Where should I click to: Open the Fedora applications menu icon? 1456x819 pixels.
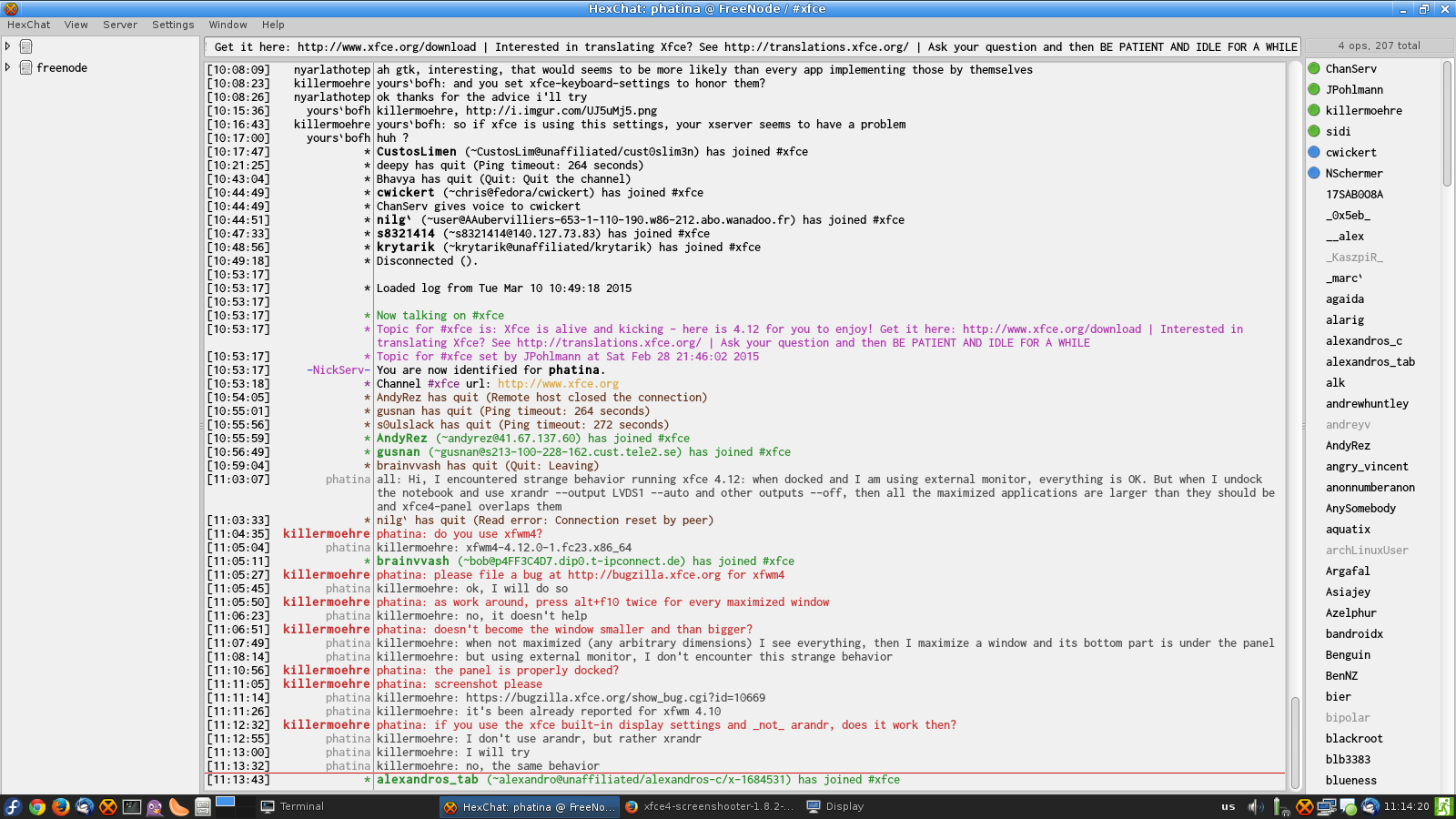tap(13, 806)
